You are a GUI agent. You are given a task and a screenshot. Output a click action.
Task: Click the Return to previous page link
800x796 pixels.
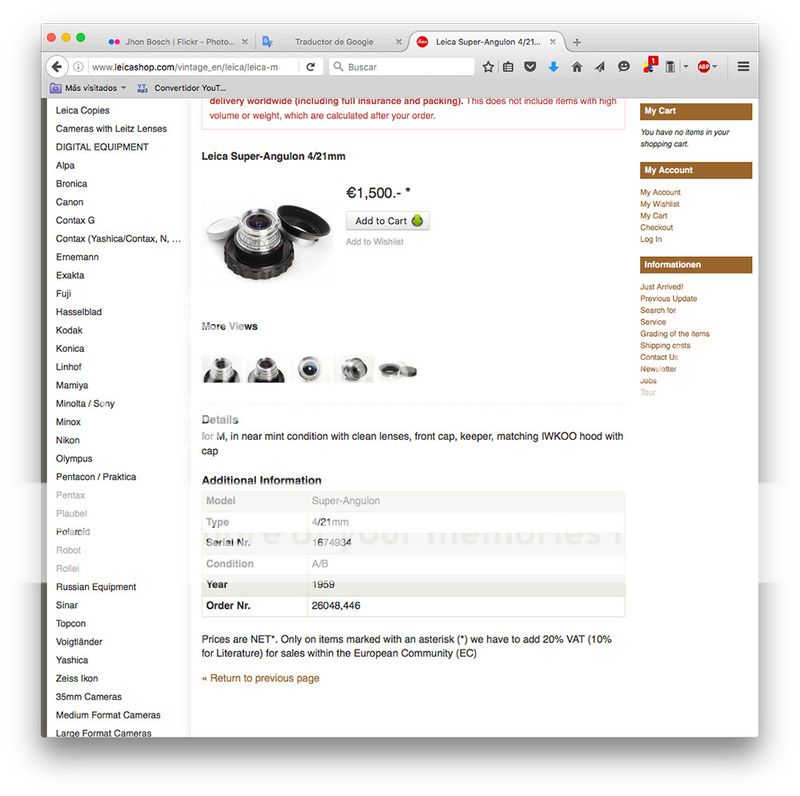click(261, 678)
